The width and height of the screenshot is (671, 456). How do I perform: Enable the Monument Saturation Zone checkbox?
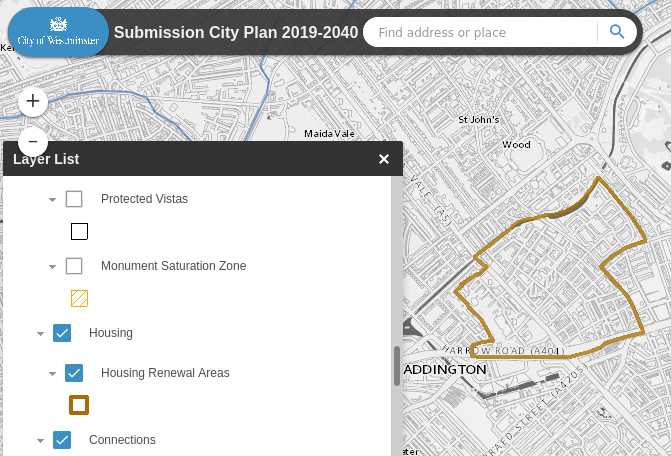(74, 266)
